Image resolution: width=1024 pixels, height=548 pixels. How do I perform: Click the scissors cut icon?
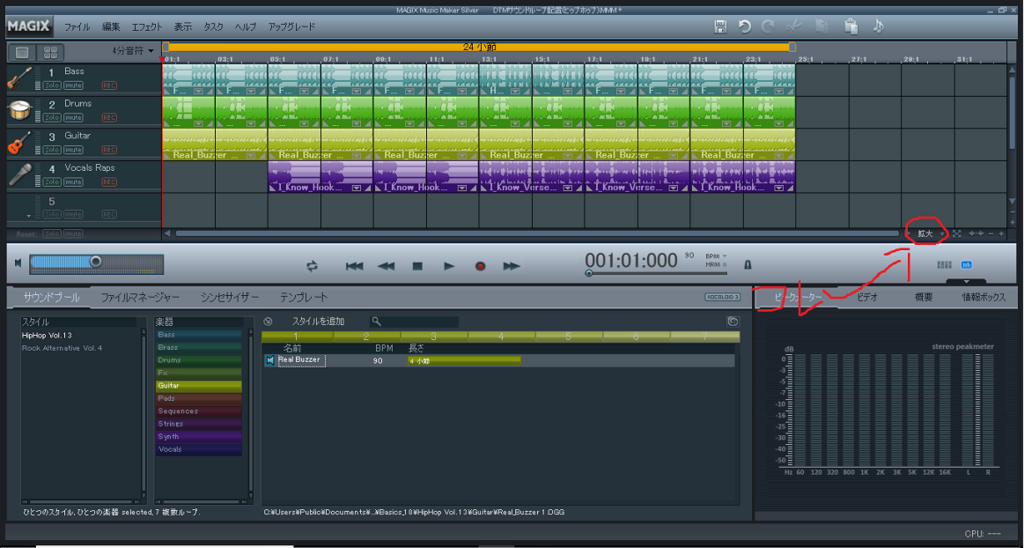[x=794, y=26]
